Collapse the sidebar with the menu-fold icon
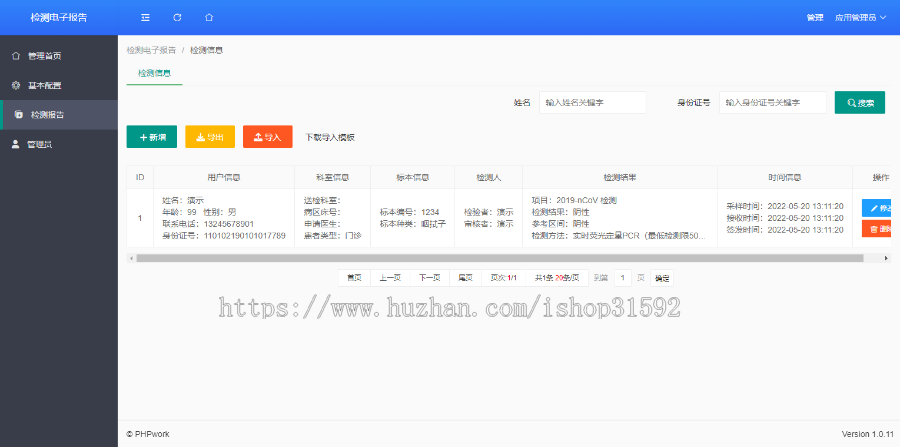Screen dimensions: 900x447 tap(145, 18)
